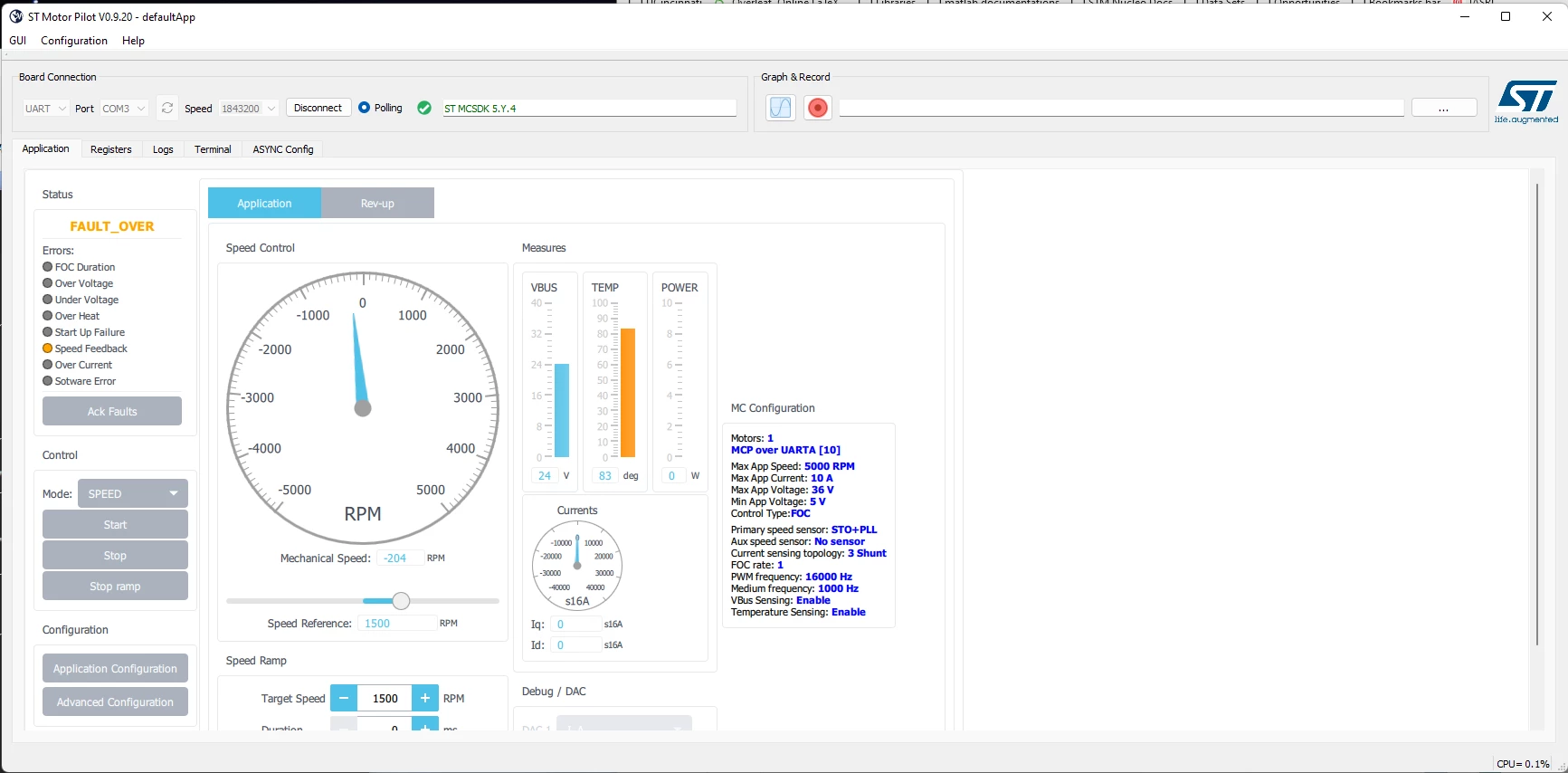Open the graph plot icon

781,108
